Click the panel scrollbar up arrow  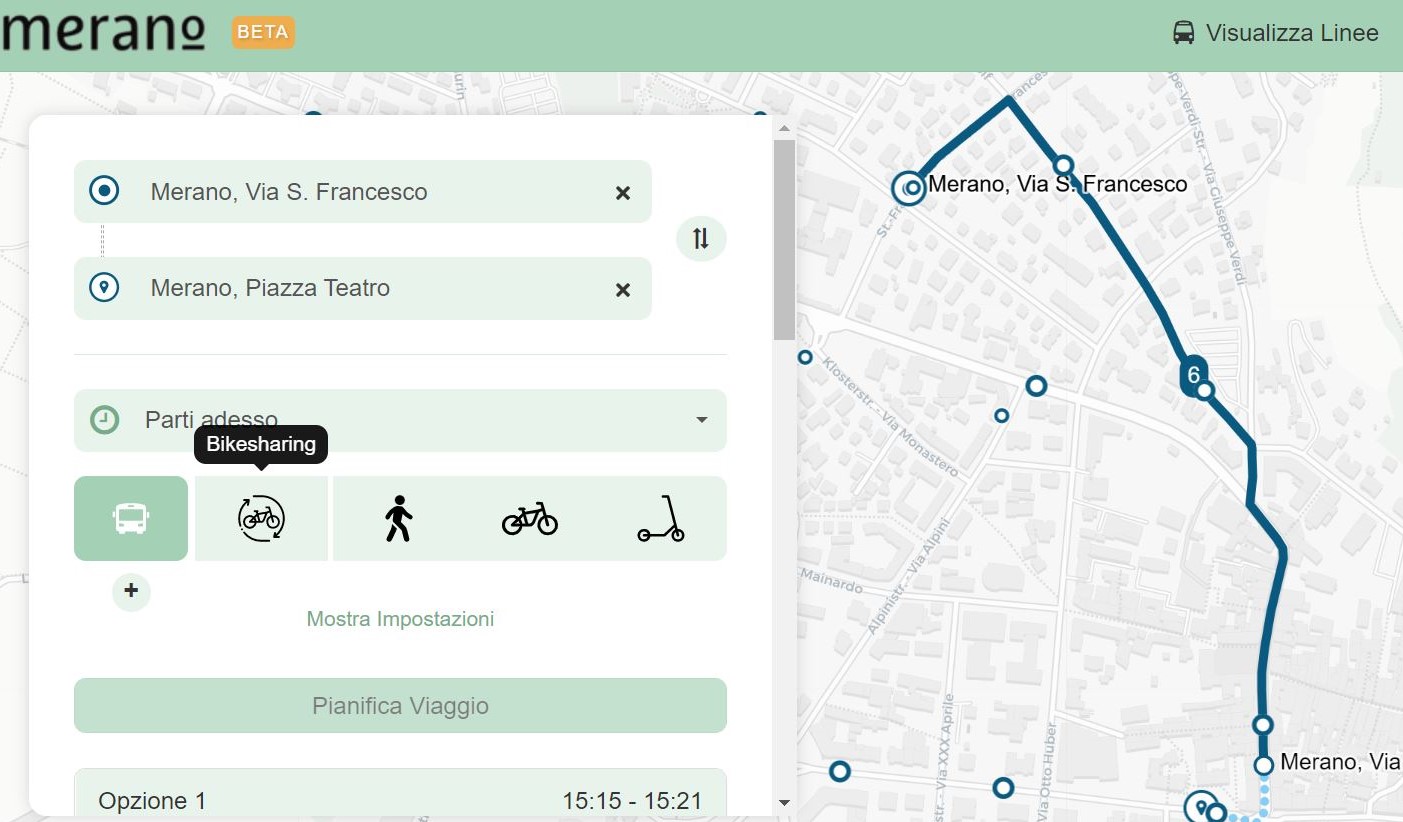[x=784, y=128]
